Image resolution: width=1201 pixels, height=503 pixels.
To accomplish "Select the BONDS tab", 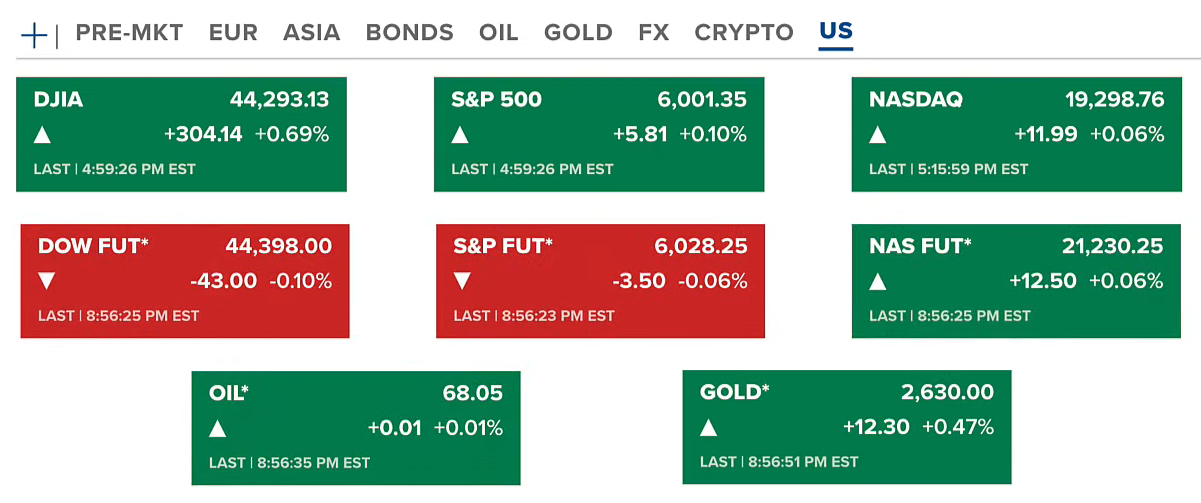I will click(409, 32).
